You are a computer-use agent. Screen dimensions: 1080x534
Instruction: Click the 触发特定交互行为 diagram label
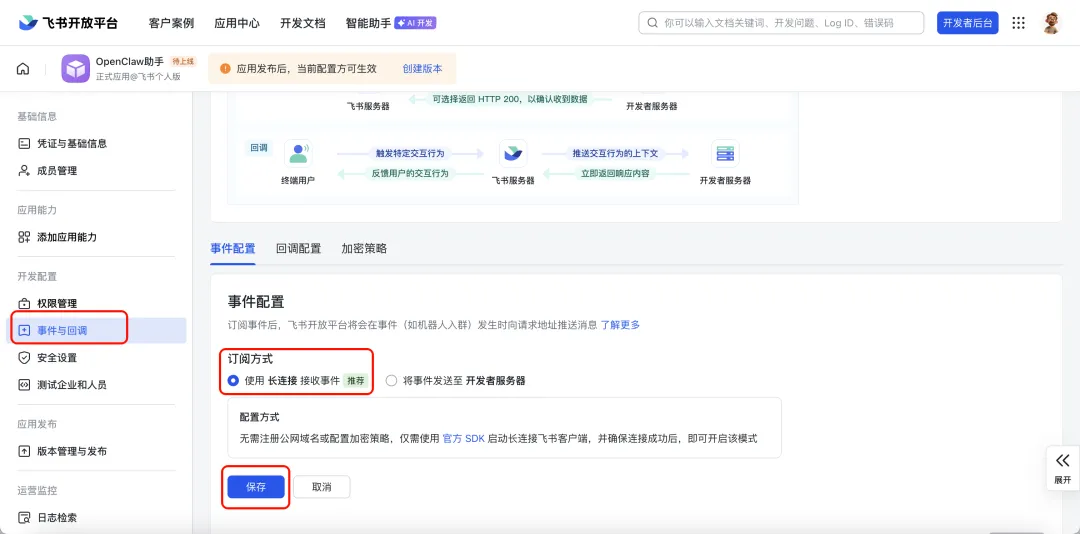click(x=410, y=153)
